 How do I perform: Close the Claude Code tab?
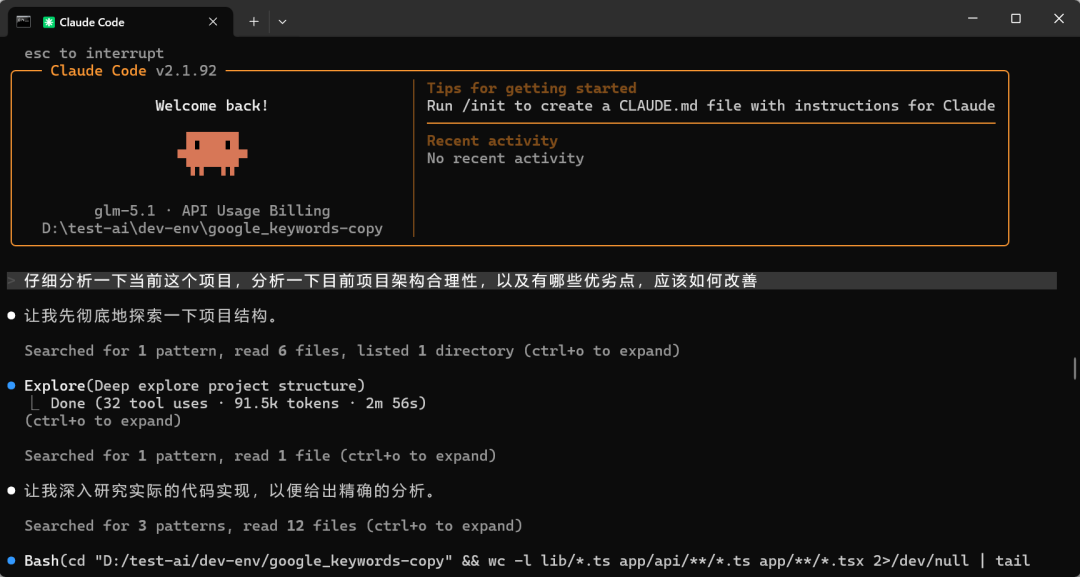213,22
